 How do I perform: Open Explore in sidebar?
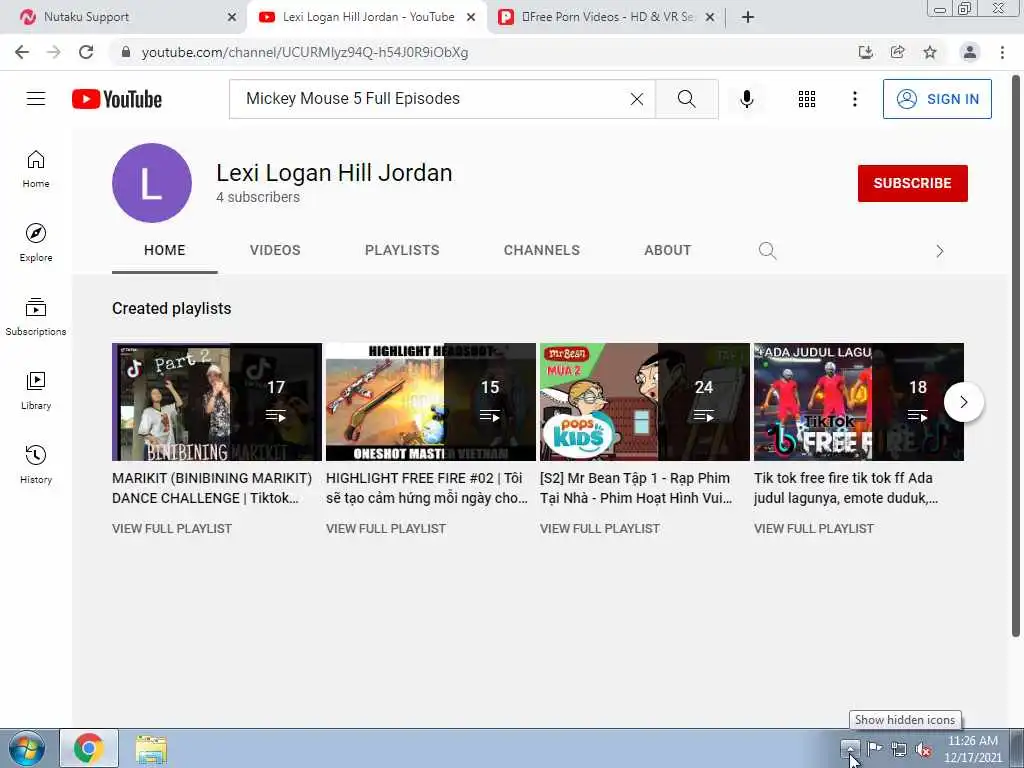[x=36, y=243]
